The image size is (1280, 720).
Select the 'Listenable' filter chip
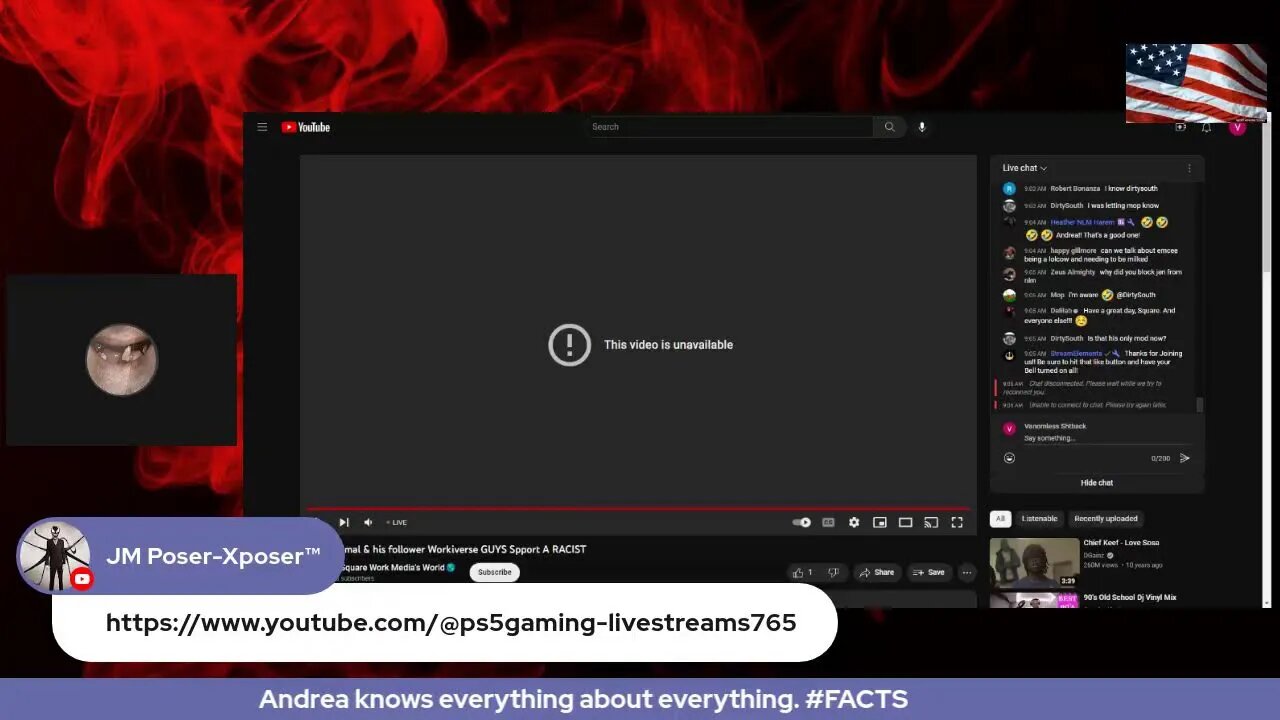(1039, 519)
